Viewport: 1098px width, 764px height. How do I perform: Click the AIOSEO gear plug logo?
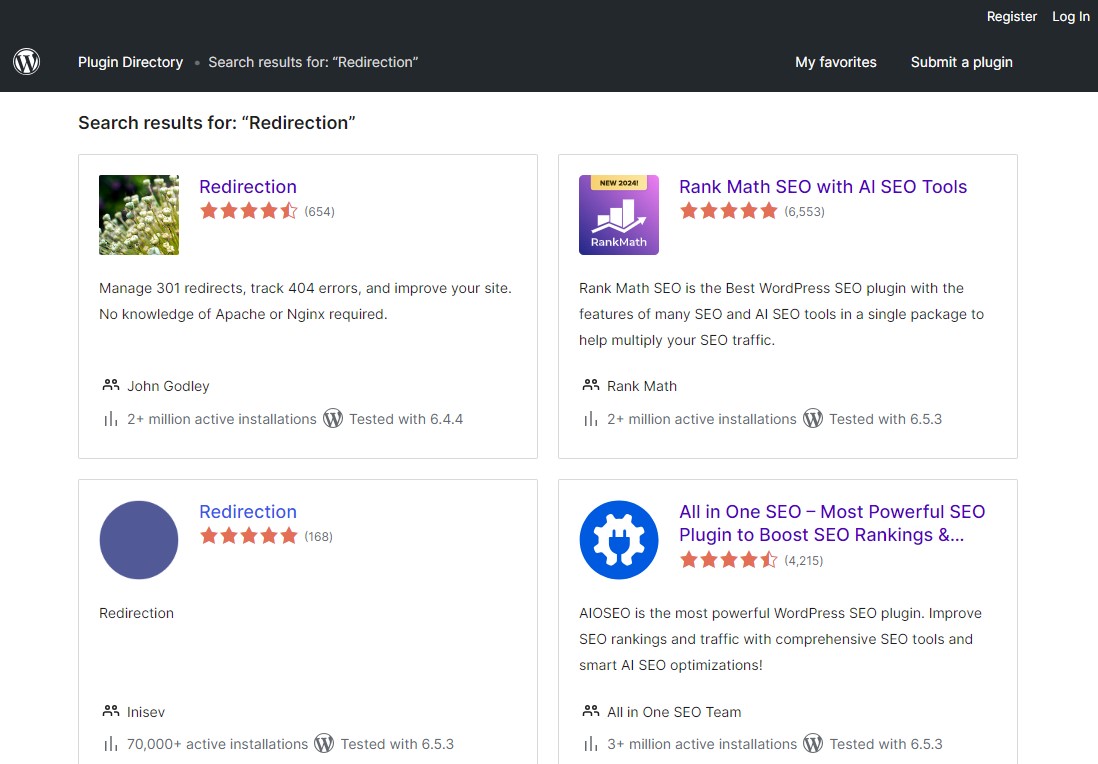coord(619,540)
